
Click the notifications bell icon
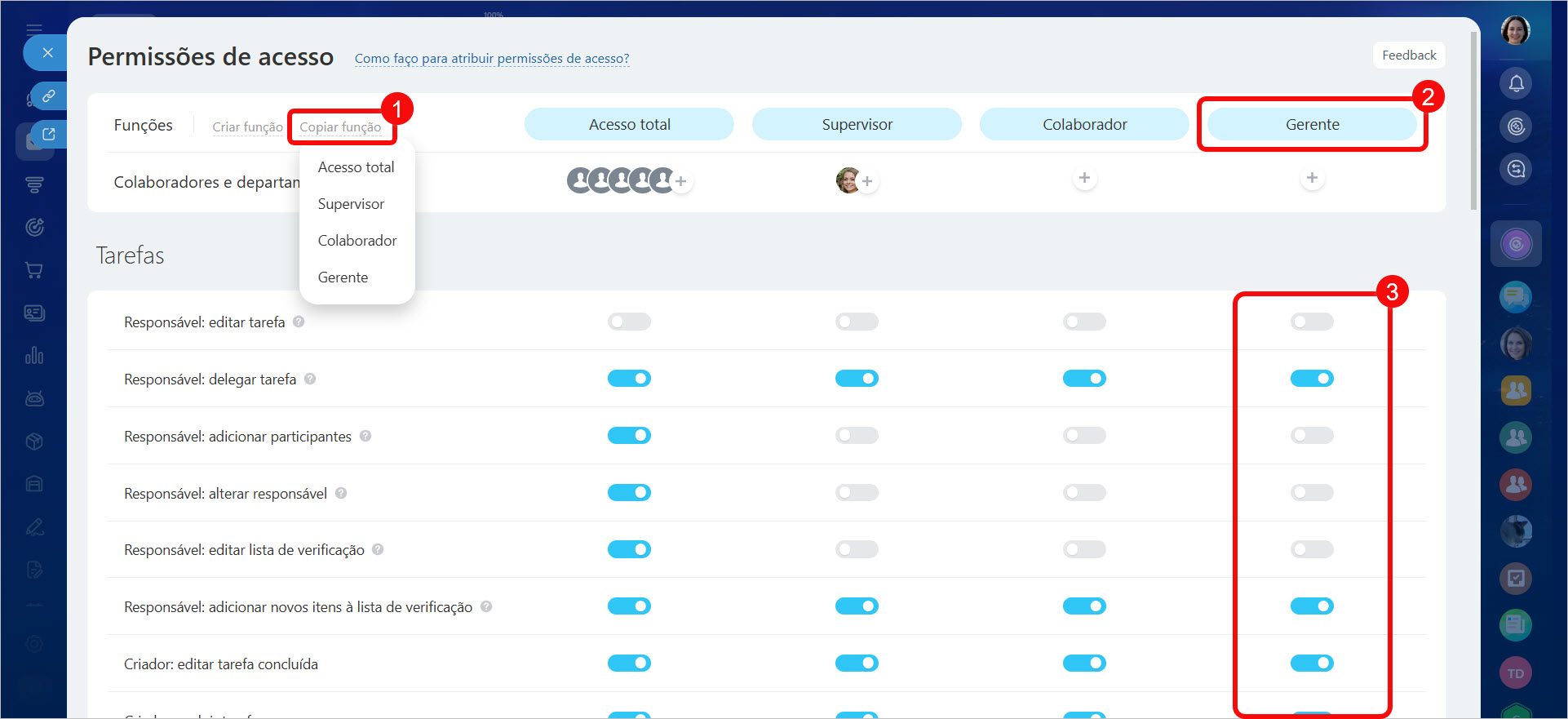pos(1516,83)
